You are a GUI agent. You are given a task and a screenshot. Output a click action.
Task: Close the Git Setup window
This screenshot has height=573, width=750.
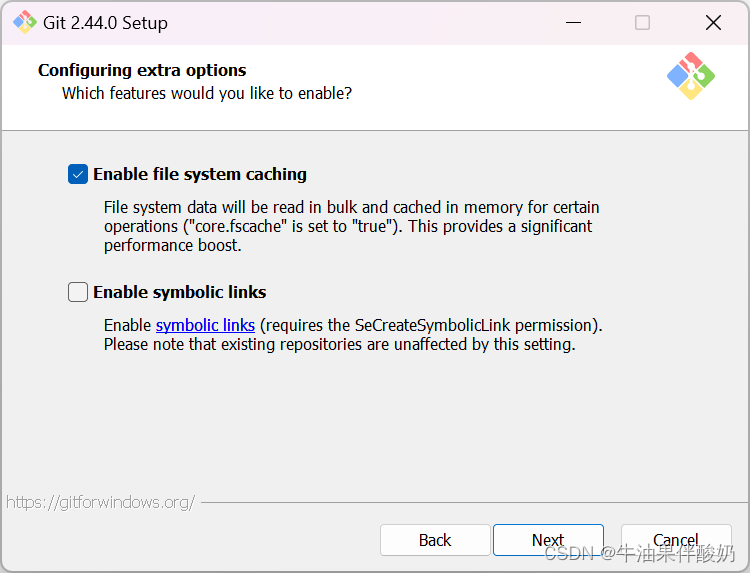click(713, 22)
